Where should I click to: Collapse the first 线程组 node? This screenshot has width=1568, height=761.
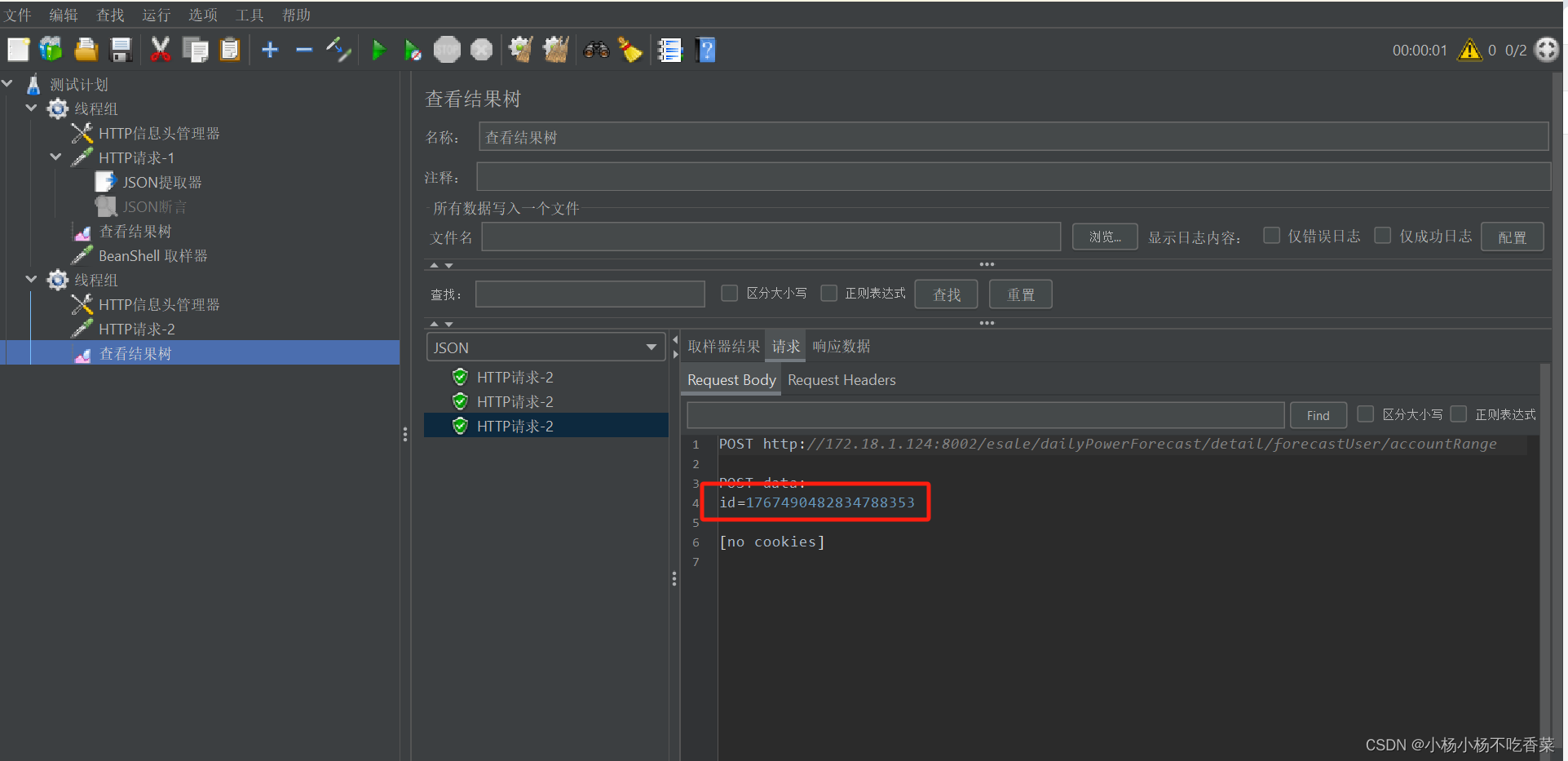31,108
